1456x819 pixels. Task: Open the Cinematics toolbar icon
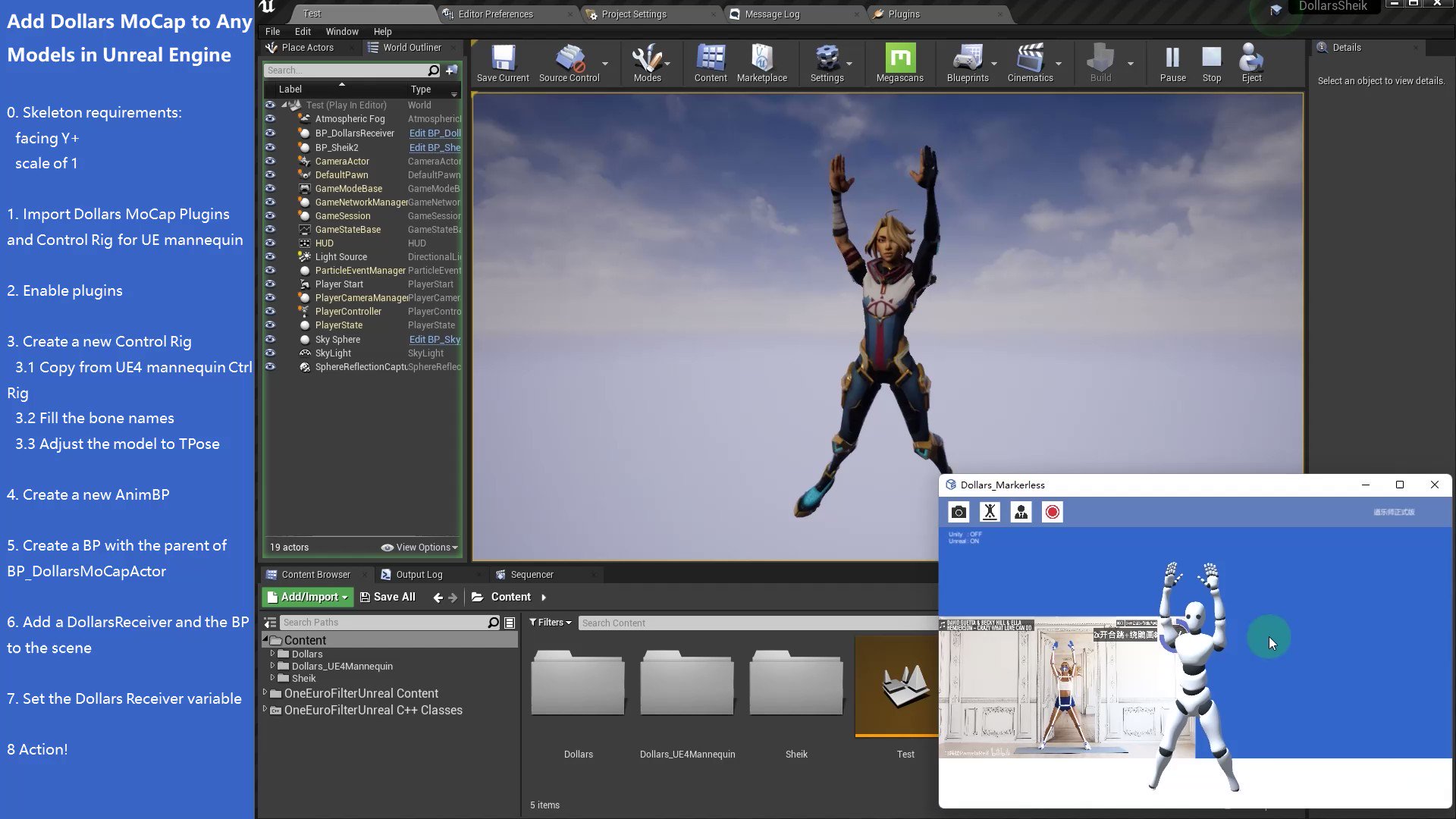[1030, 63]
